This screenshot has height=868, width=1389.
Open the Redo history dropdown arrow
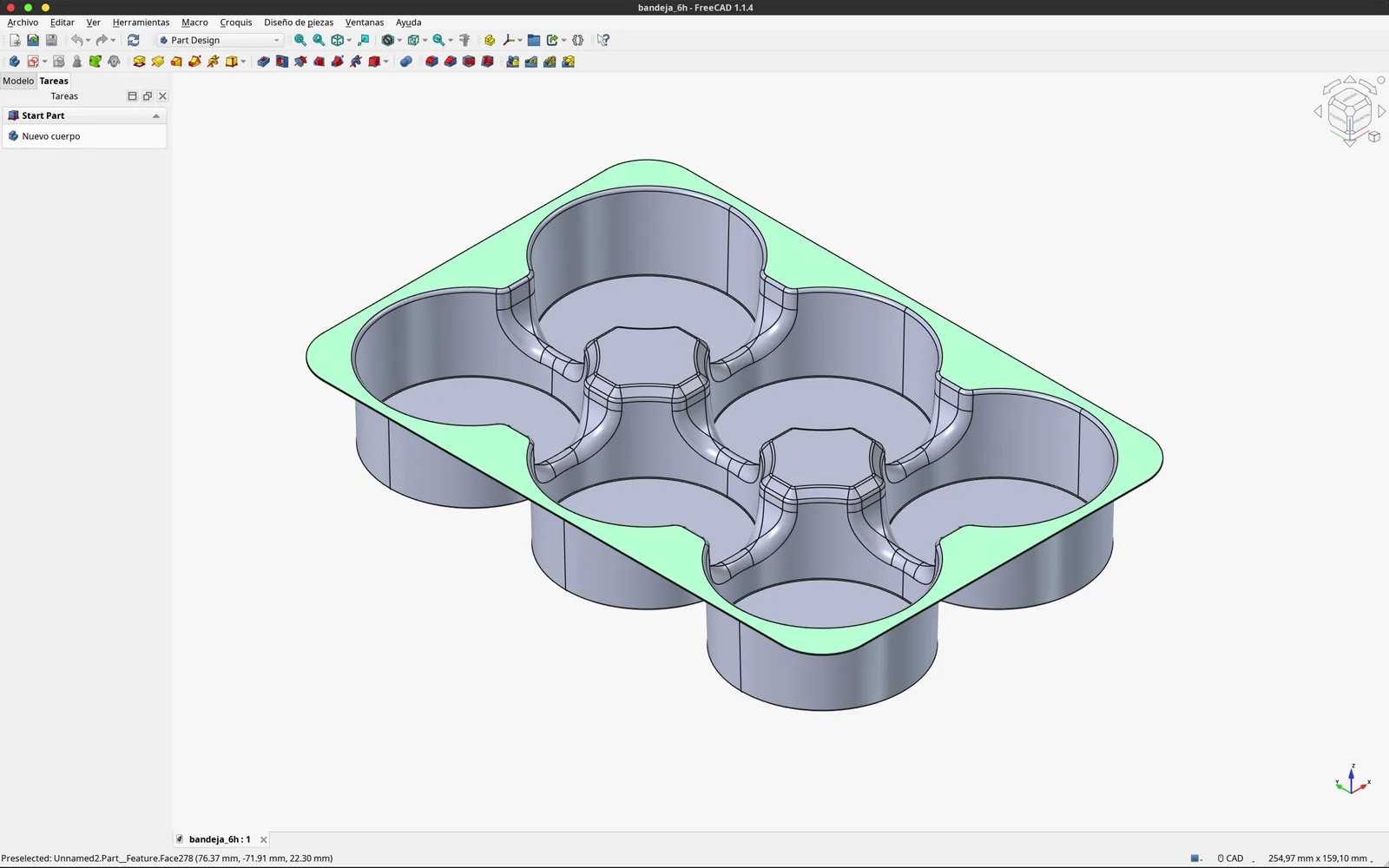pyautogui.click(x=113, y=40)
